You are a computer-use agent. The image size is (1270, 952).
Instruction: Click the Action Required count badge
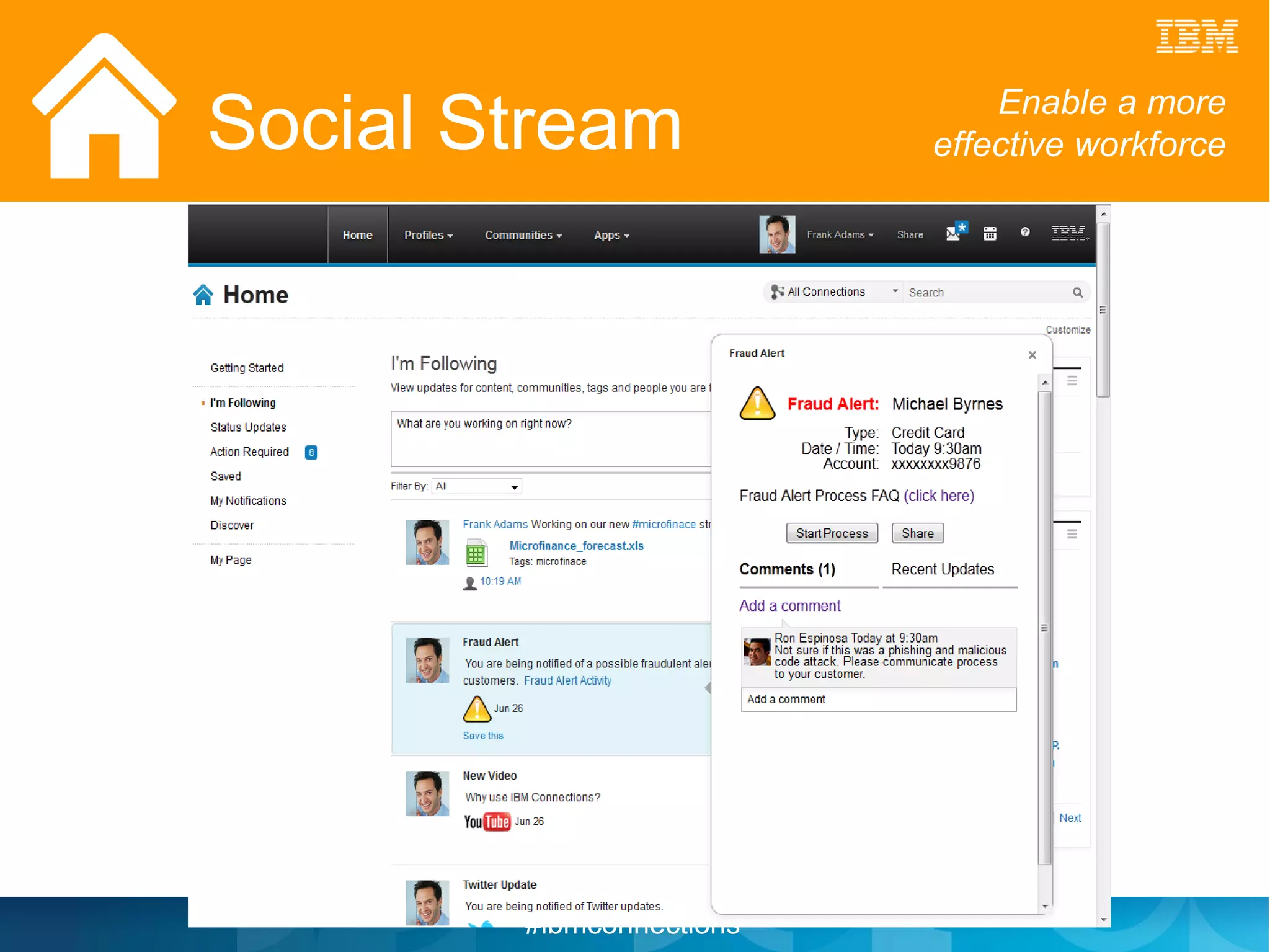[x=311, y=452]
